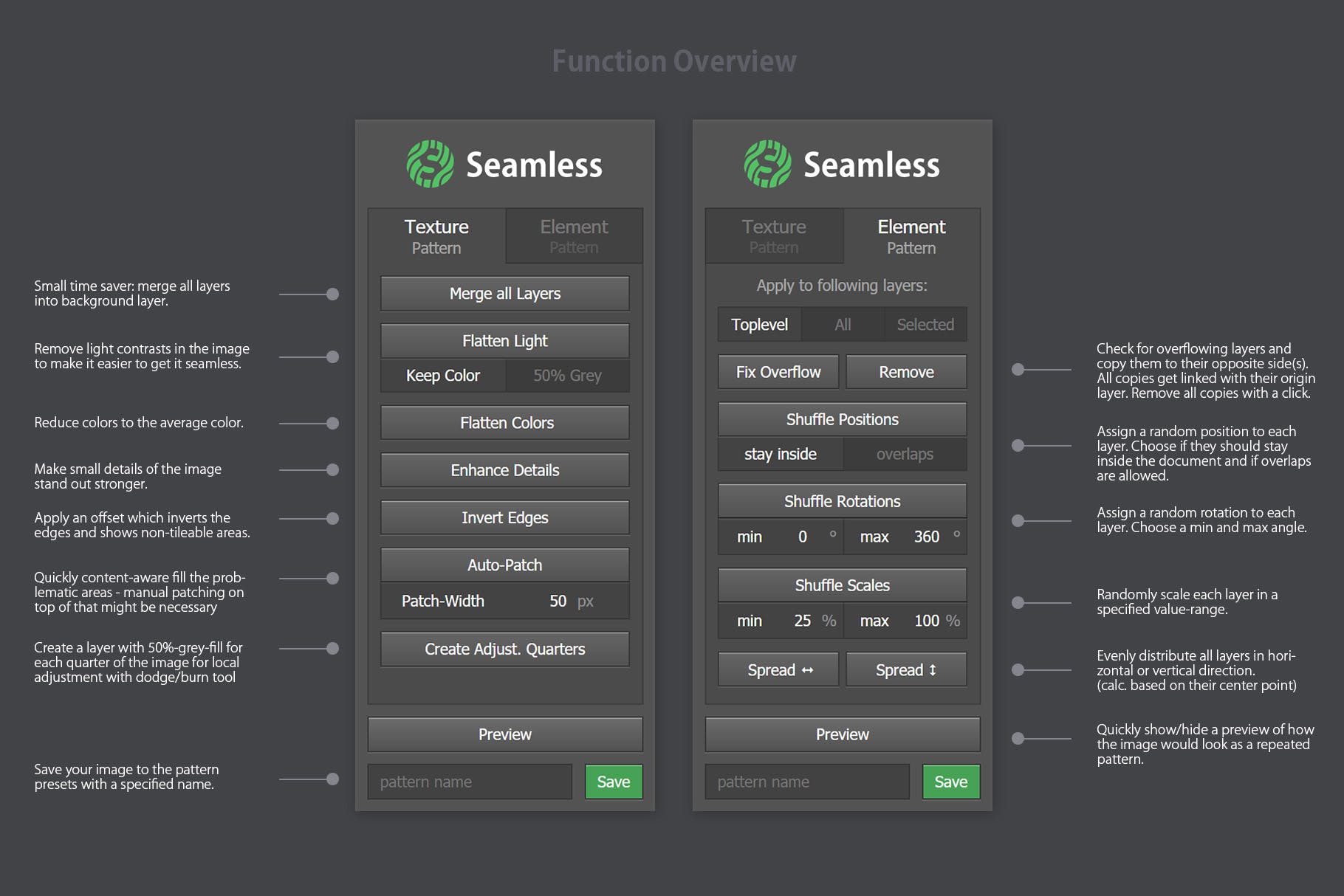This screenshot has height=896, width=1344.
Task: Click the Patch-Width value field
Action: pos(558,602)
